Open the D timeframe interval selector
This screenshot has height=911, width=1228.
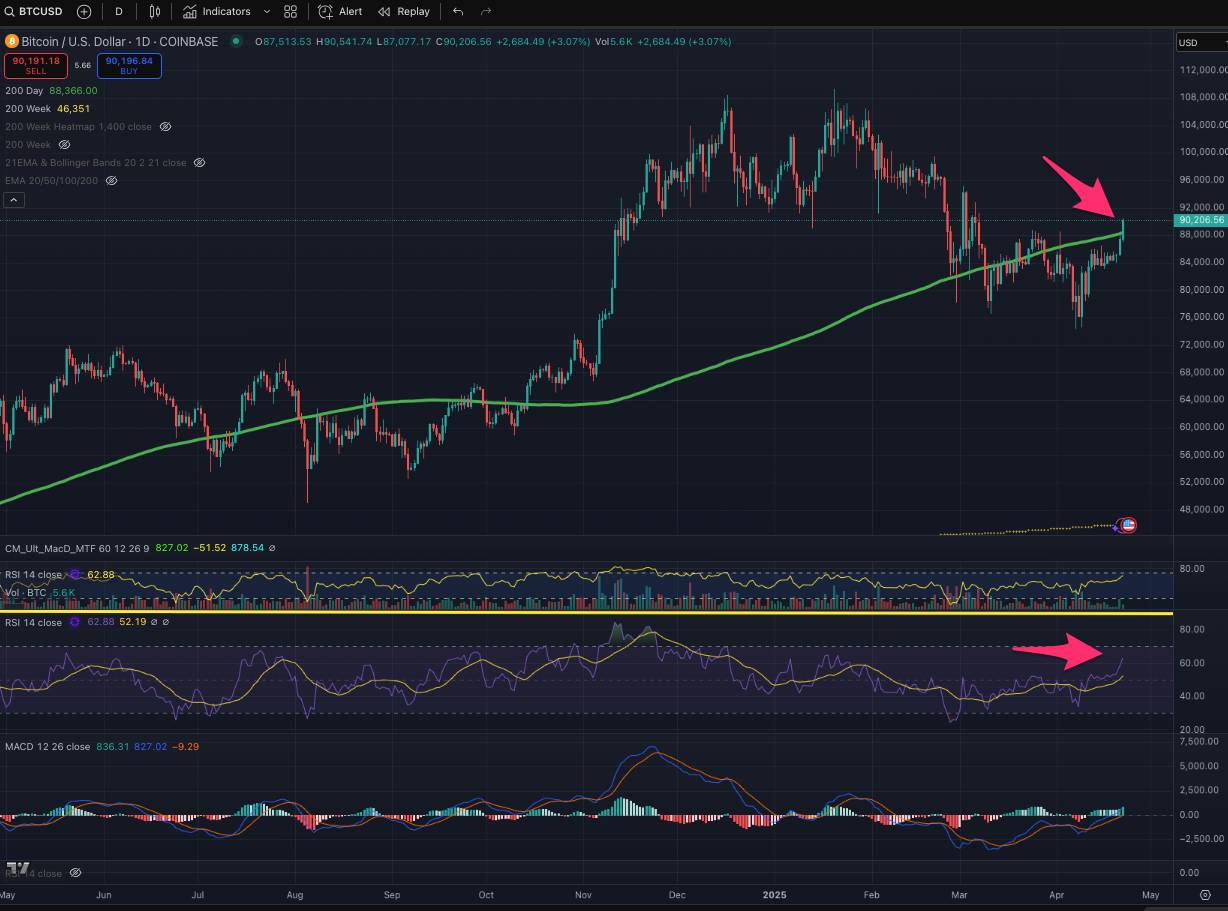119,11
